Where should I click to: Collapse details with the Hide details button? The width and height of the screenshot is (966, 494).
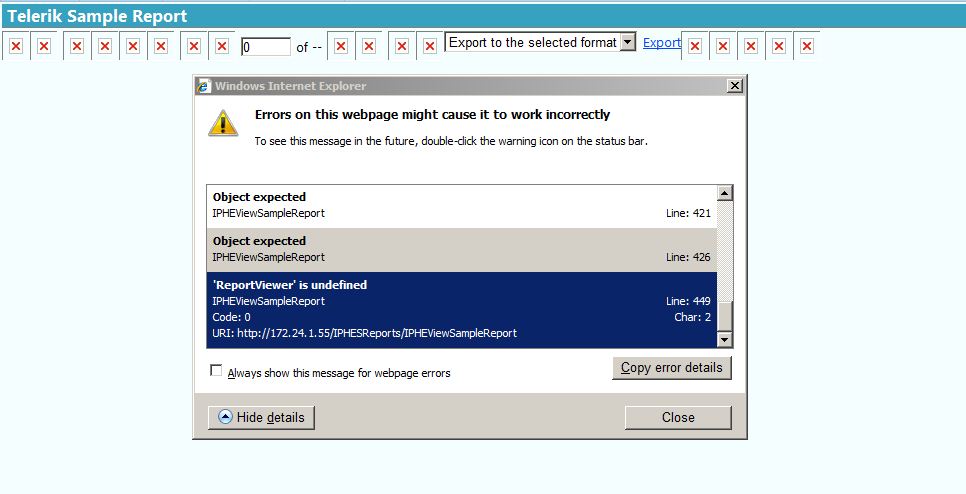261,418
